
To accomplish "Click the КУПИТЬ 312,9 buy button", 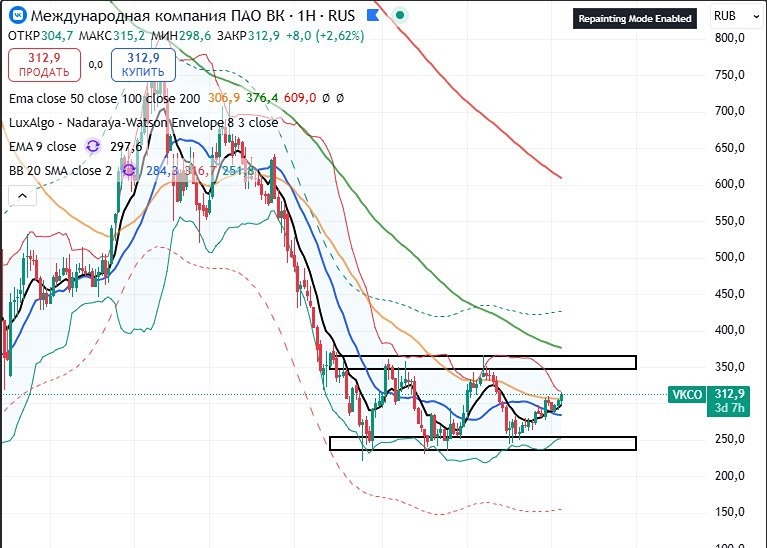I will 143,65.
